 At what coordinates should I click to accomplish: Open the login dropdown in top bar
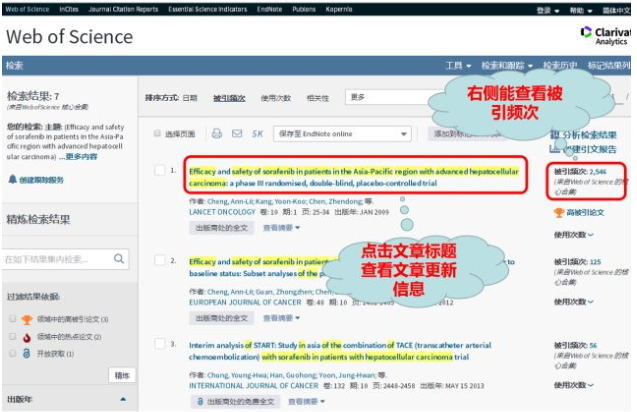(548, 10)
